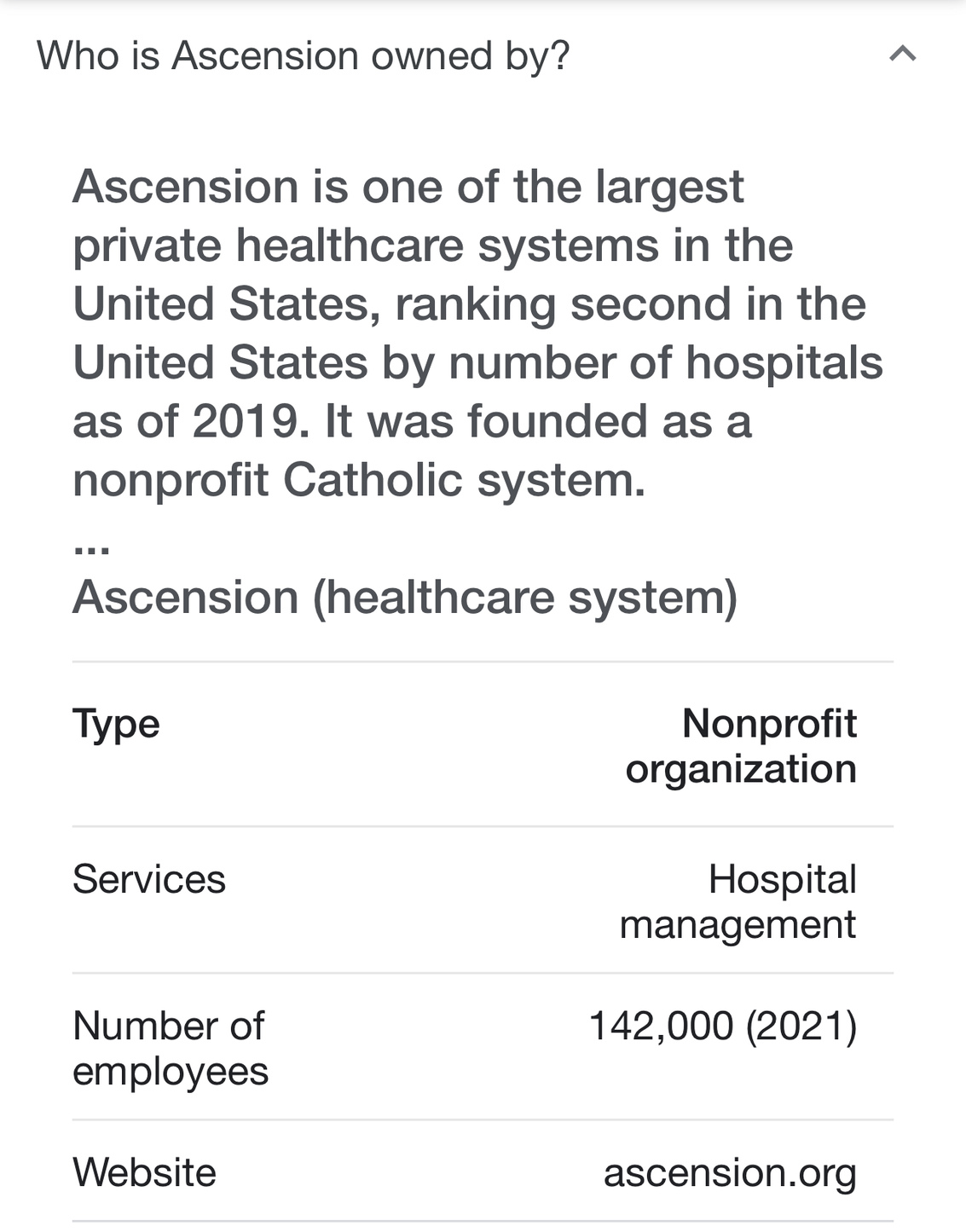Open the ascension.org website link
The height and width of the screenshot is (1232, 966).
click(x=730, y=1172)
